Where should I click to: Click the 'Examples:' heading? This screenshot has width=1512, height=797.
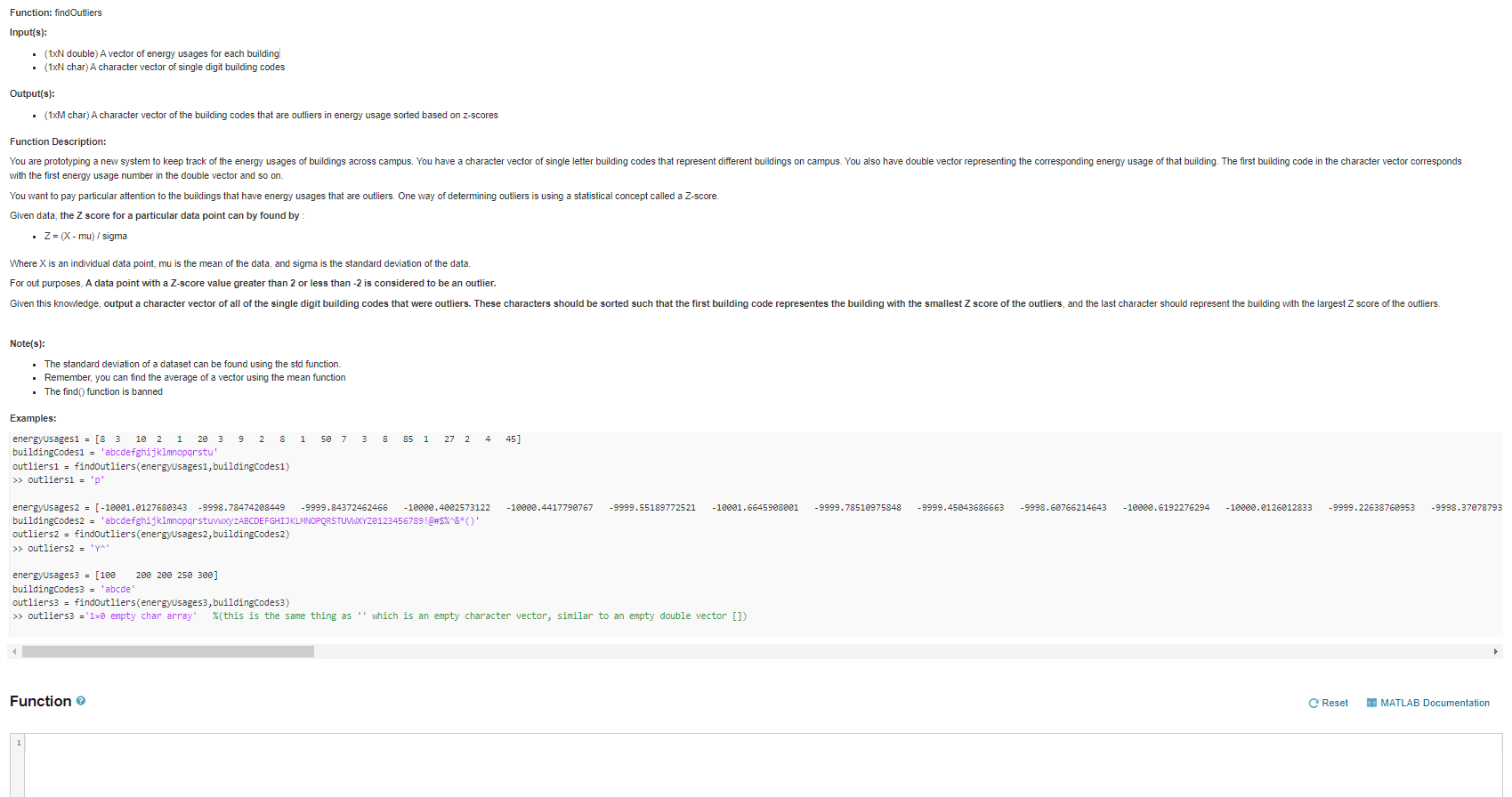point(33,418)
